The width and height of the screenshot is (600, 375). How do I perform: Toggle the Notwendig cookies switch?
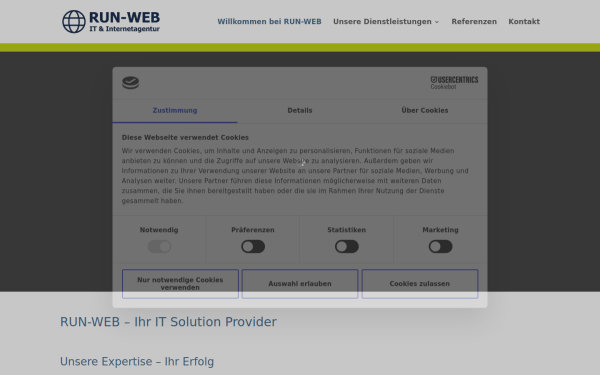(x=159, y=246)
